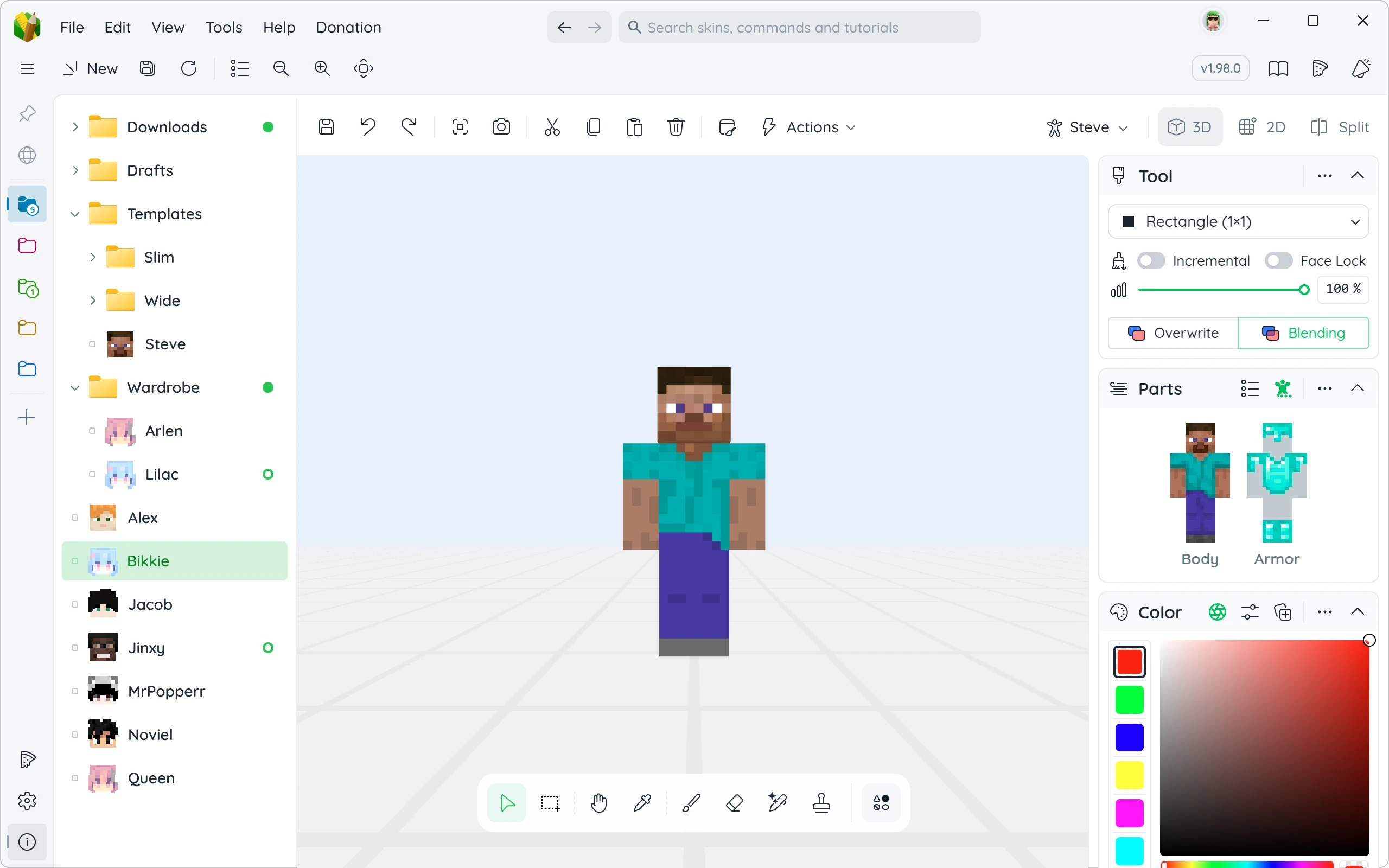This screenshot has height=868, width=1389.
Task: Click the paste clipboard icon
Action: click(x=634, y=127)
